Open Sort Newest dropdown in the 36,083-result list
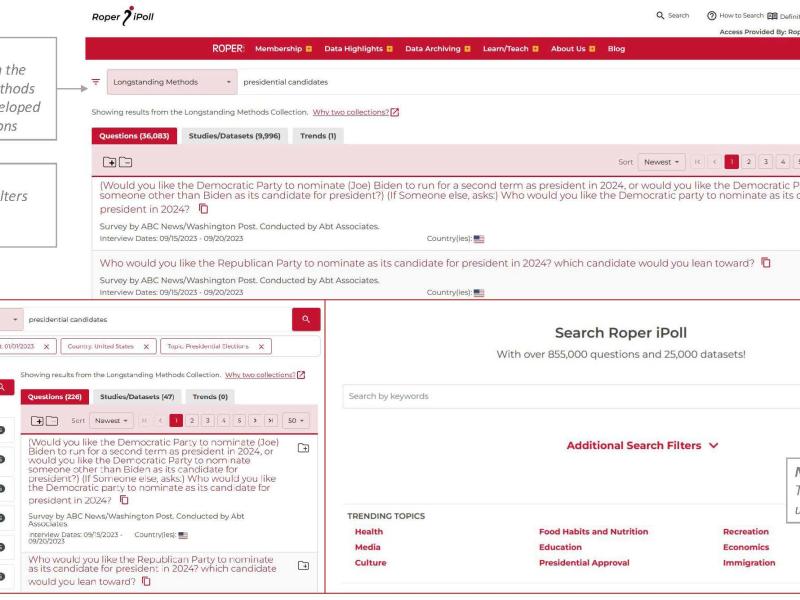 tap(661, 162)
